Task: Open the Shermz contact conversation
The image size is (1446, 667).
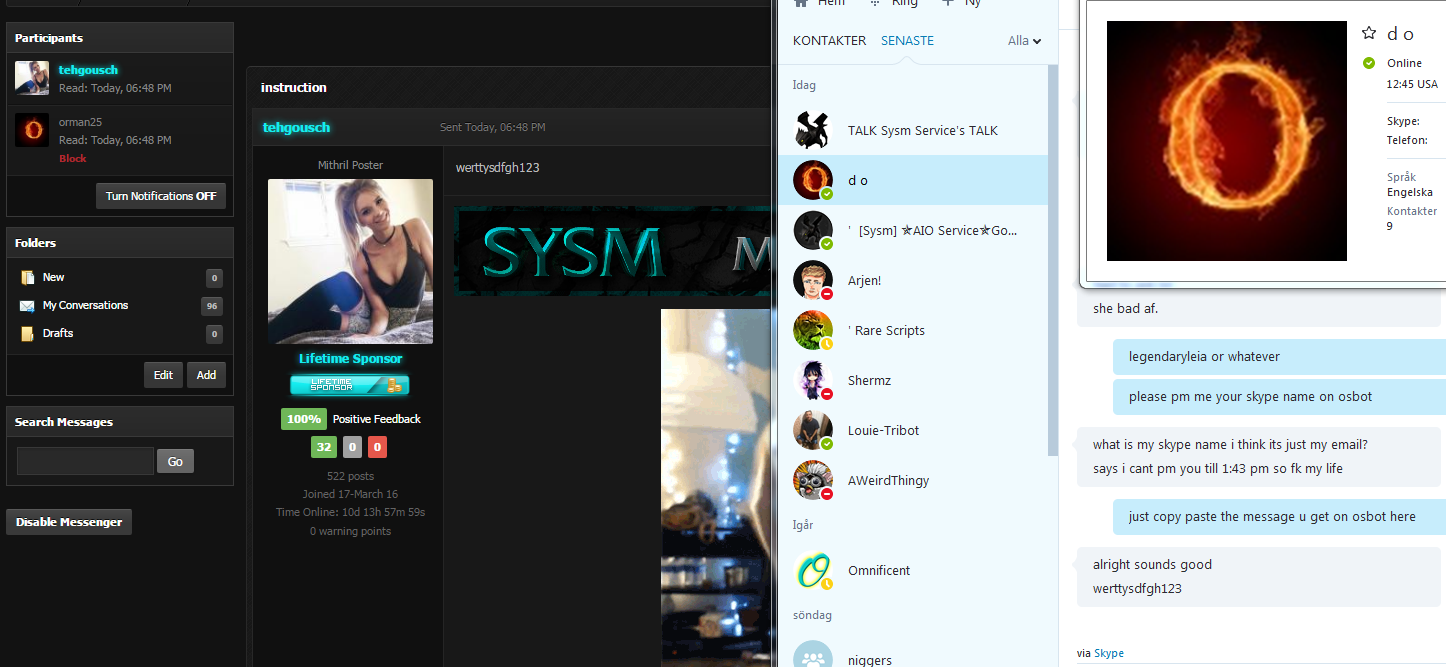Action: click(912, 380)
